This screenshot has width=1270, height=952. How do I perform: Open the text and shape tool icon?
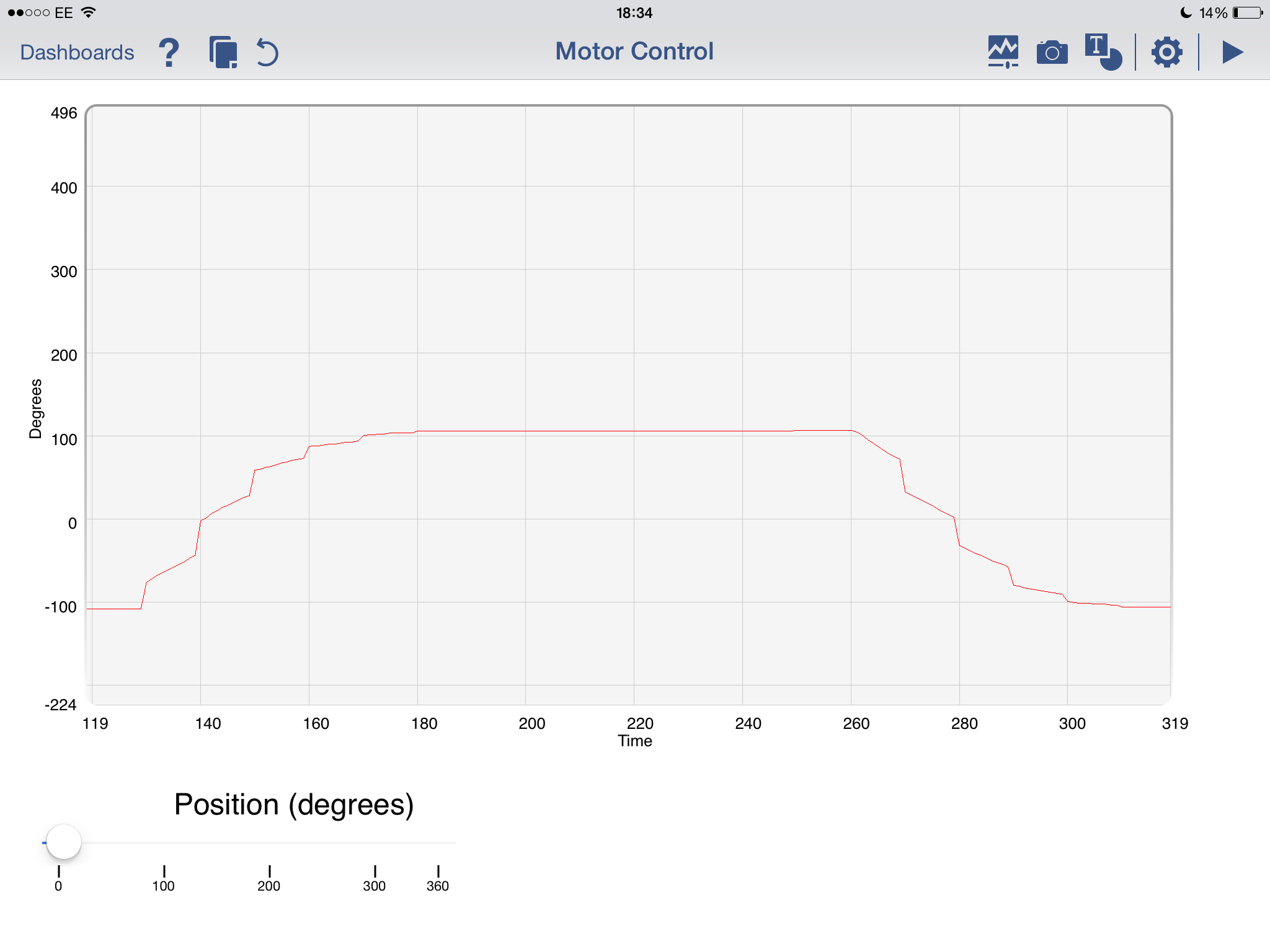[x=1103, y=52]
